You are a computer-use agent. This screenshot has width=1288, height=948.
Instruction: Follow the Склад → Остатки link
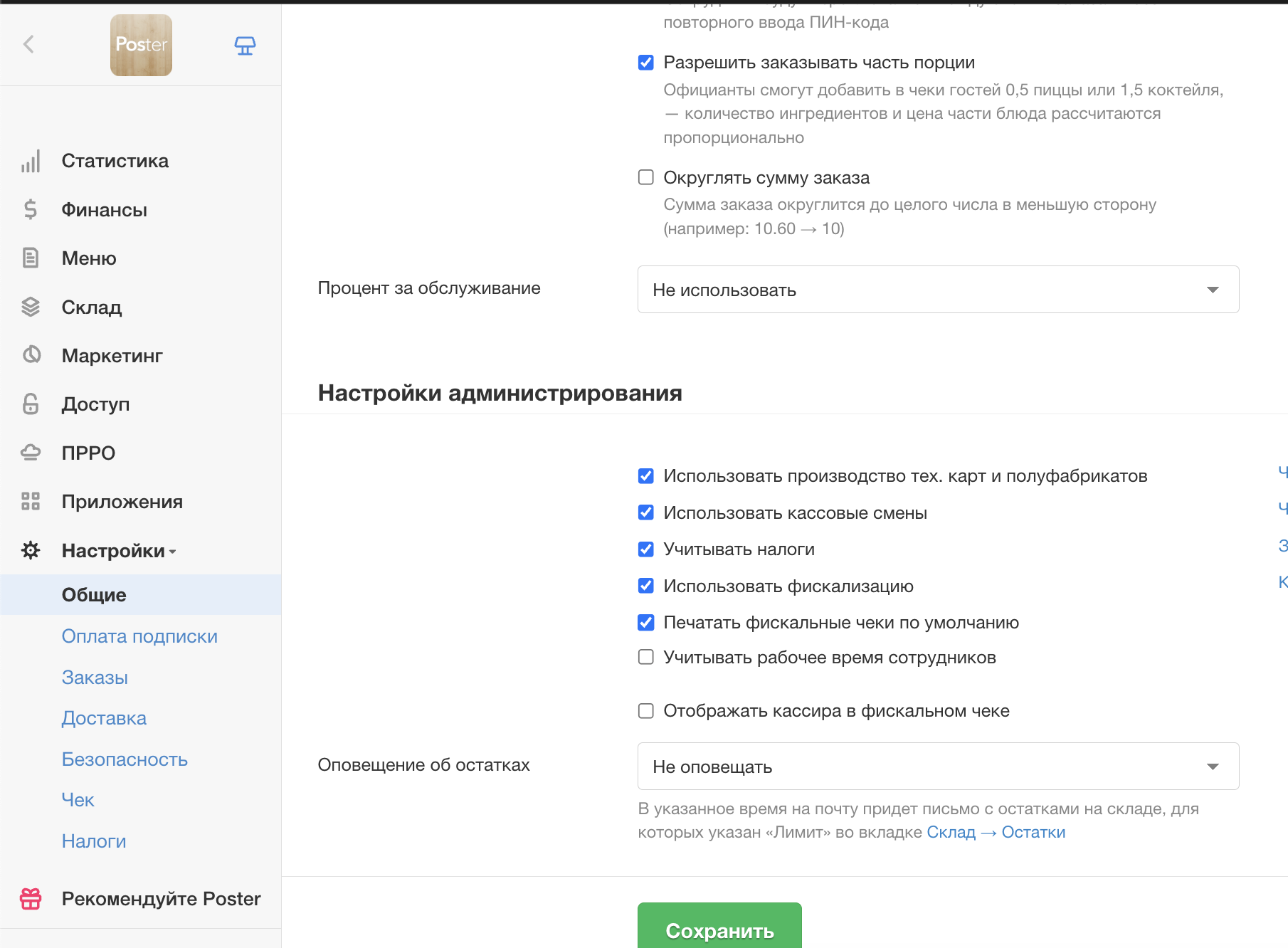tap(996, 833)
